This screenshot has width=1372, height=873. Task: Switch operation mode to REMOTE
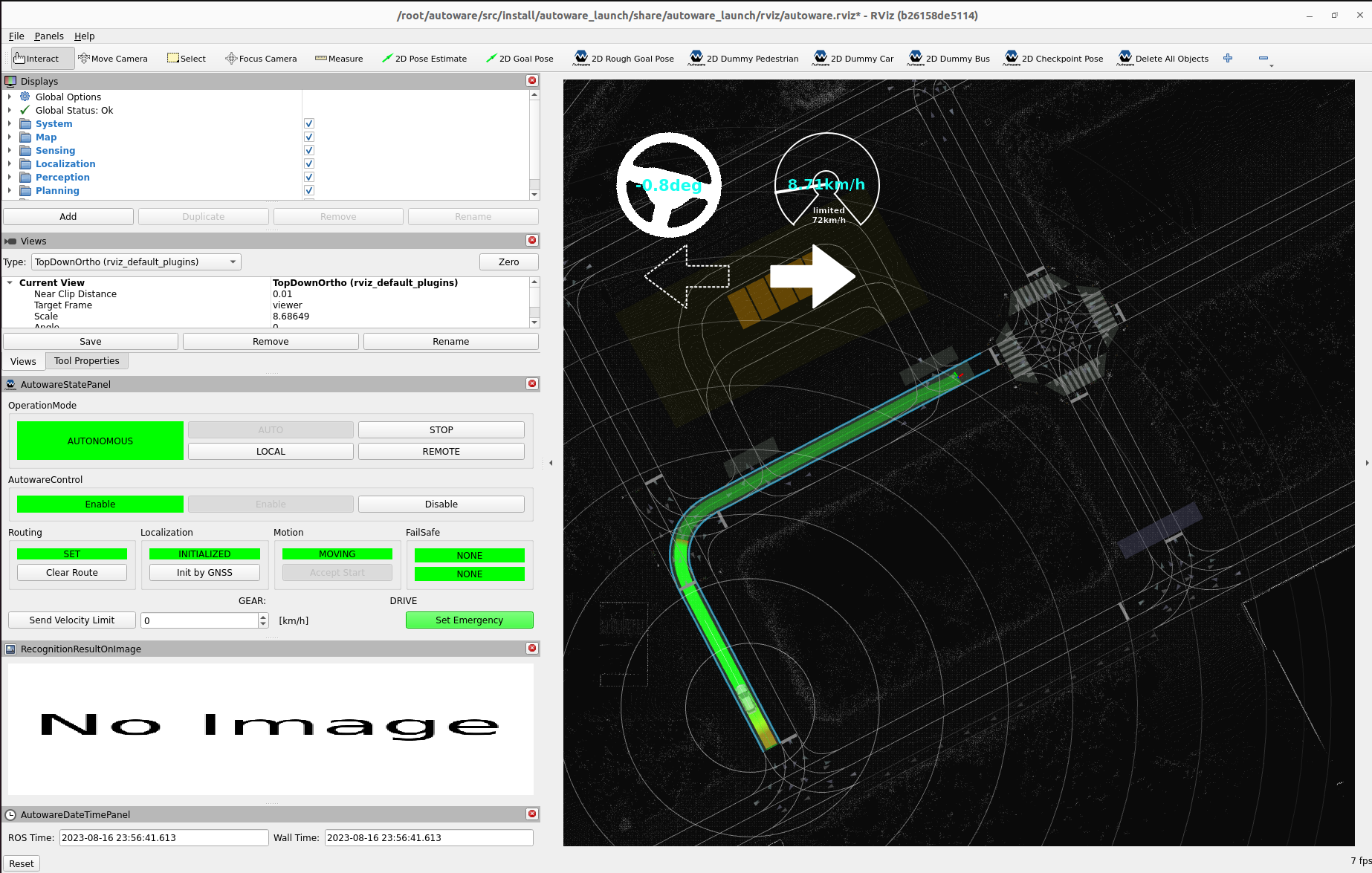[x=441, y=451]
